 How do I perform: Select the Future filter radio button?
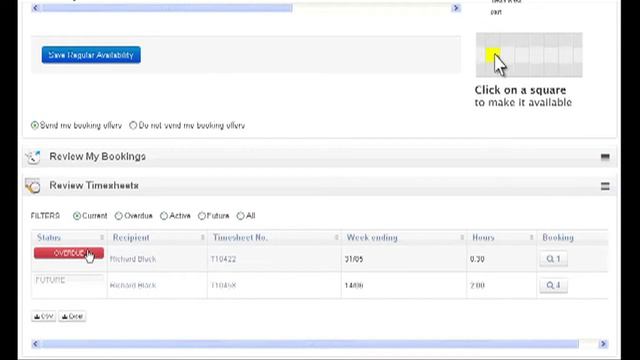pyautogui.click(x=202, y=216)
